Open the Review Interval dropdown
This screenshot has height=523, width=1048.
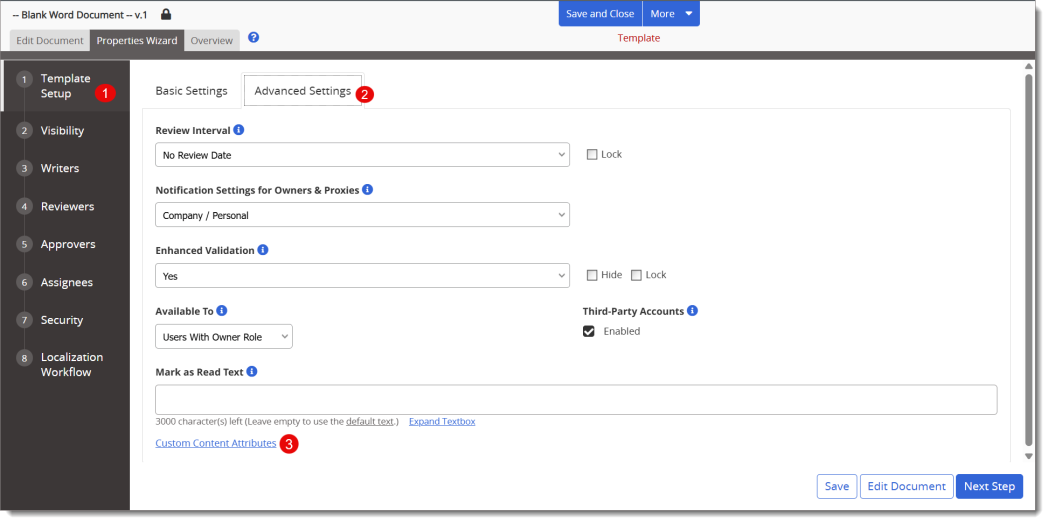[x=362, y=155]
